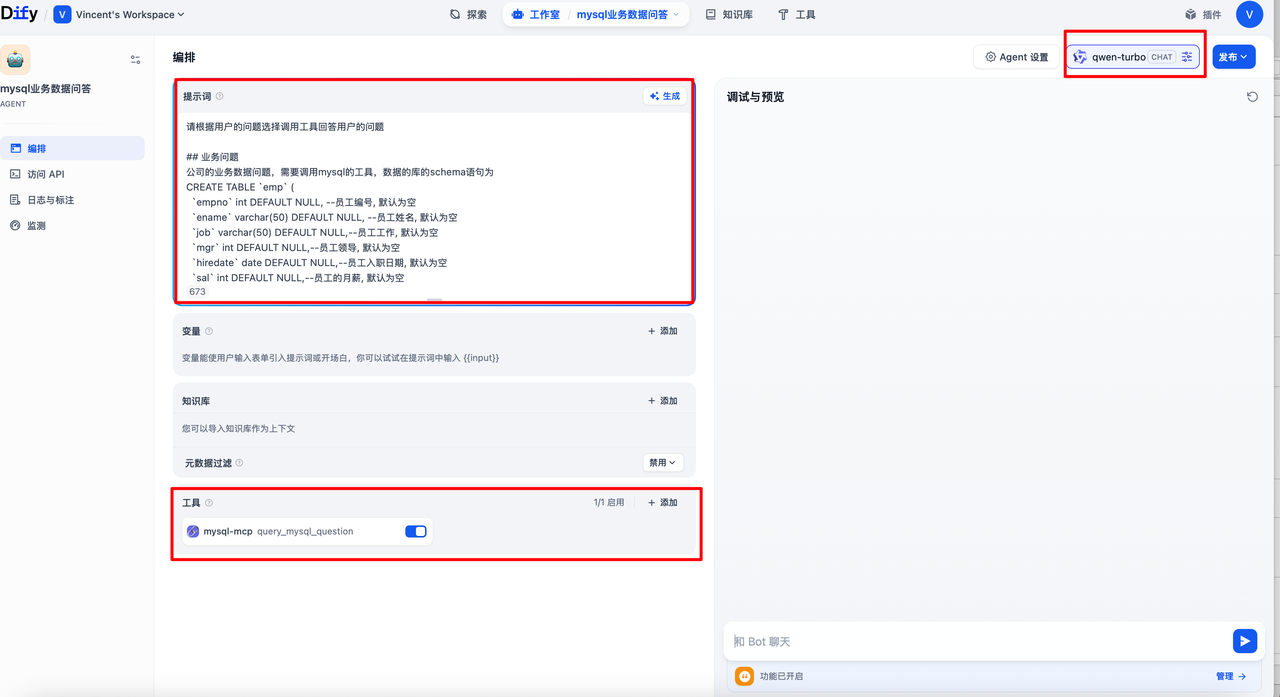Click the Dify logo
The height and width of the screenshot is (697, 1280).
[x=19, y=14]
